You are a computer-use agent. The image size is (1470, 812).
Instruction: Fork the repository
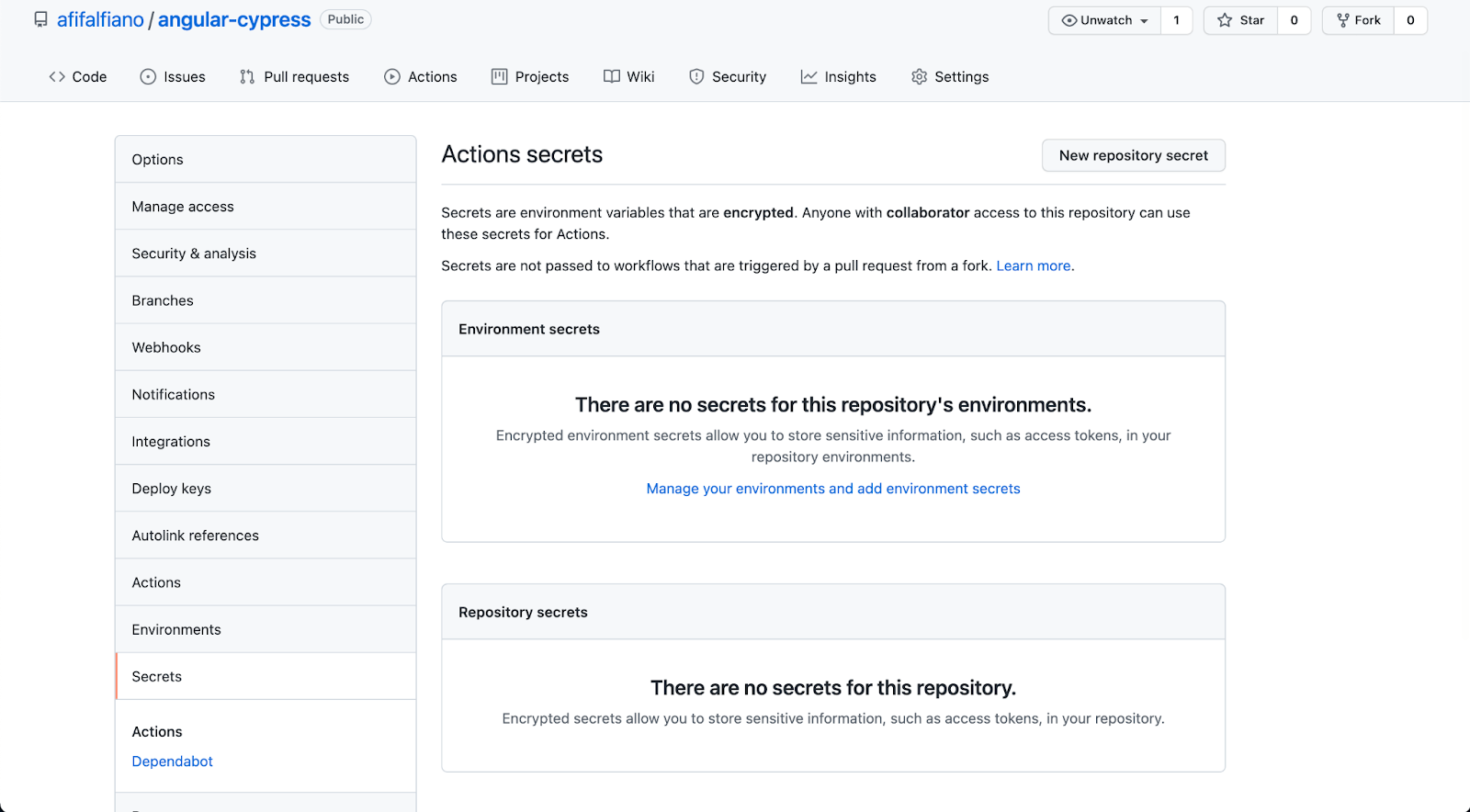1358,20
